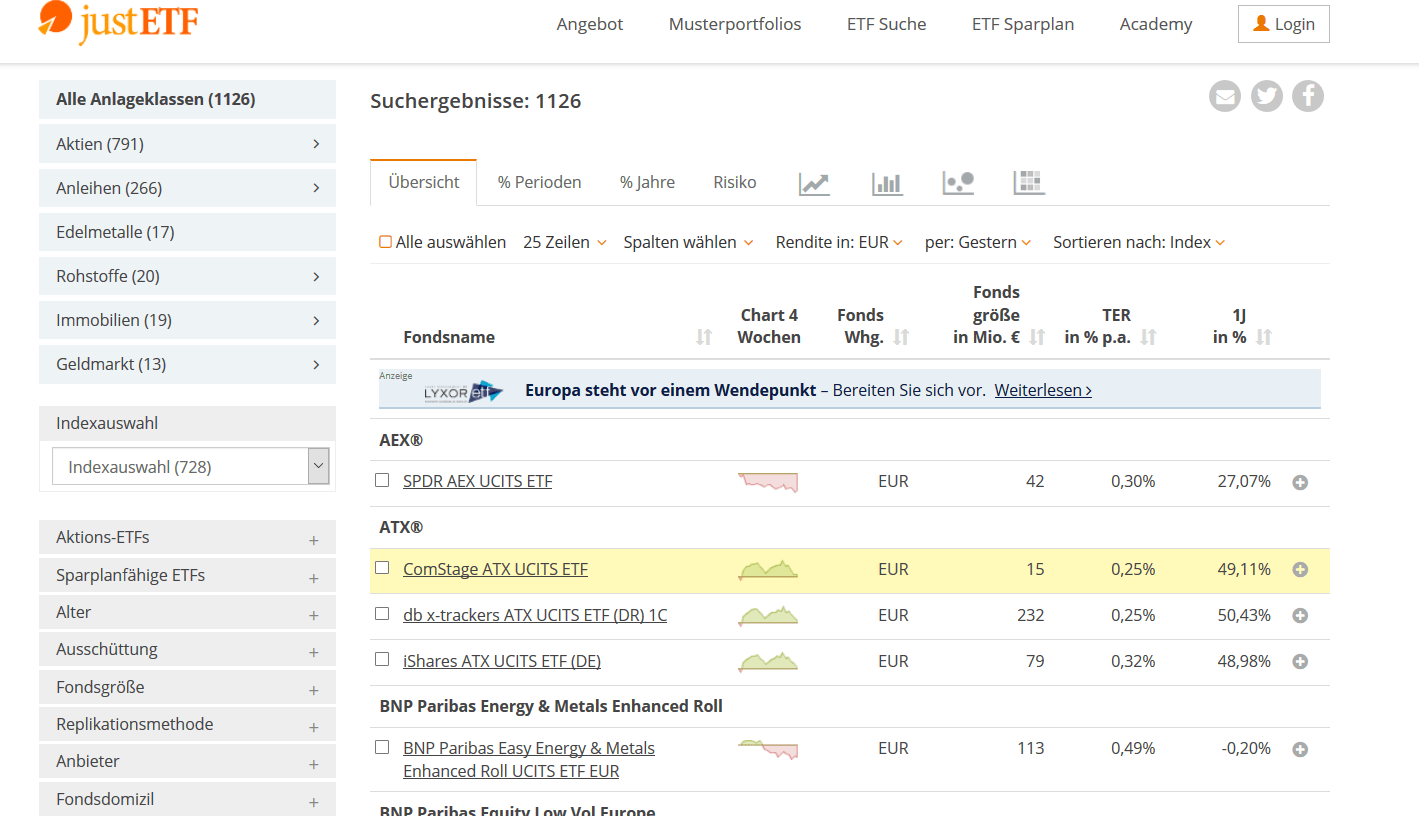Open ComStage ATX UCITS ETF link
This screenshot has height=816, width=1419.
click(x=496, y=569)
